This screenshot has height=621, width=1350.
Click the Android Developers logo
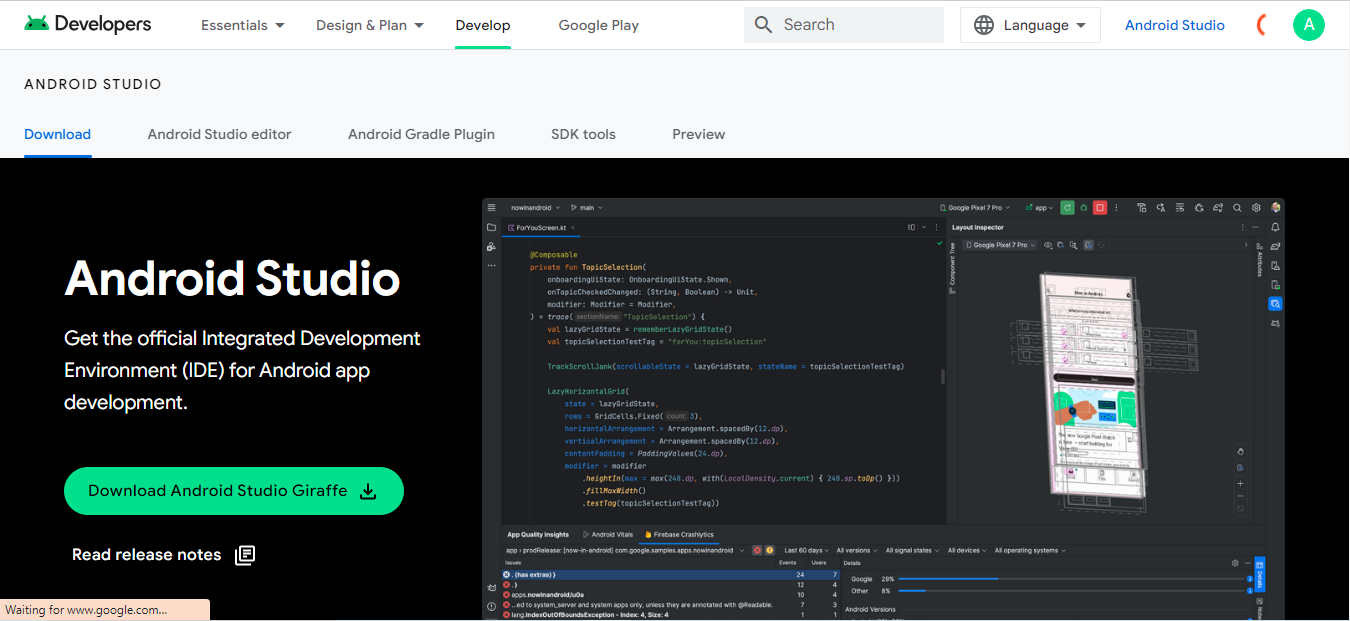point(88,24)
